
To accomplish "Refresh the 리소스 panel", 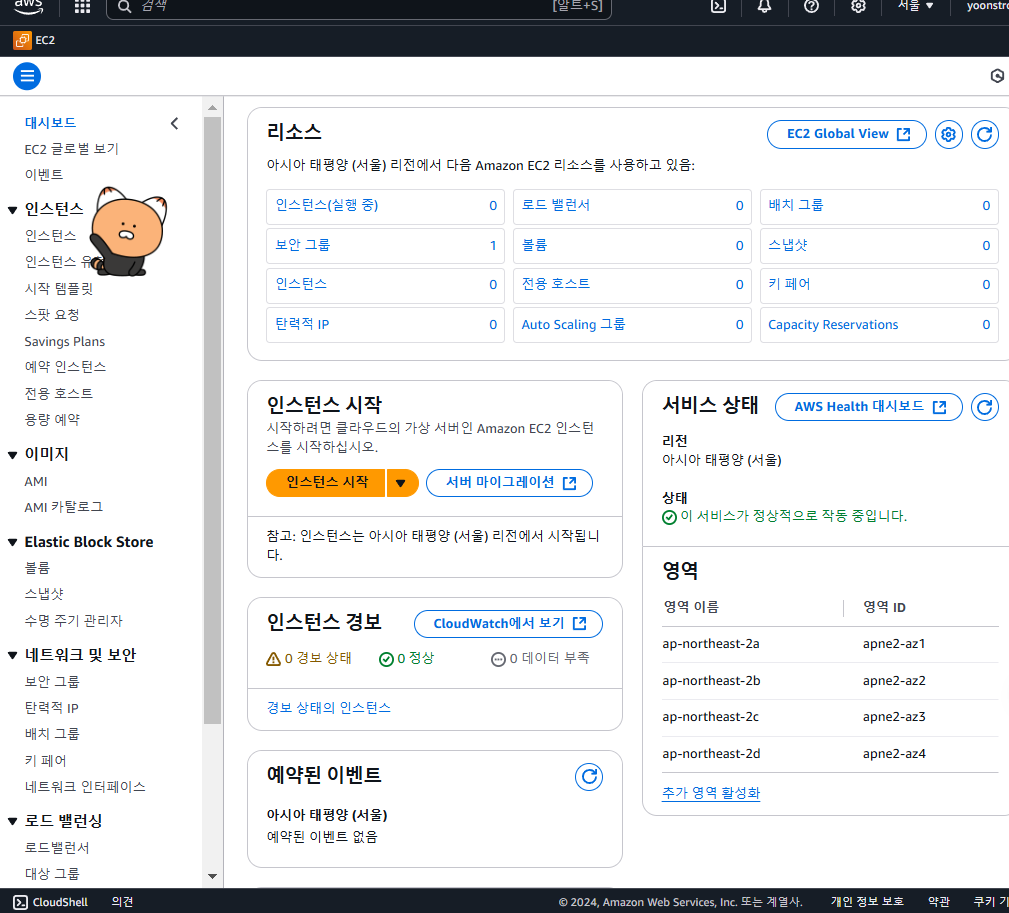I will pyautogui.click(x=985, y=134).
